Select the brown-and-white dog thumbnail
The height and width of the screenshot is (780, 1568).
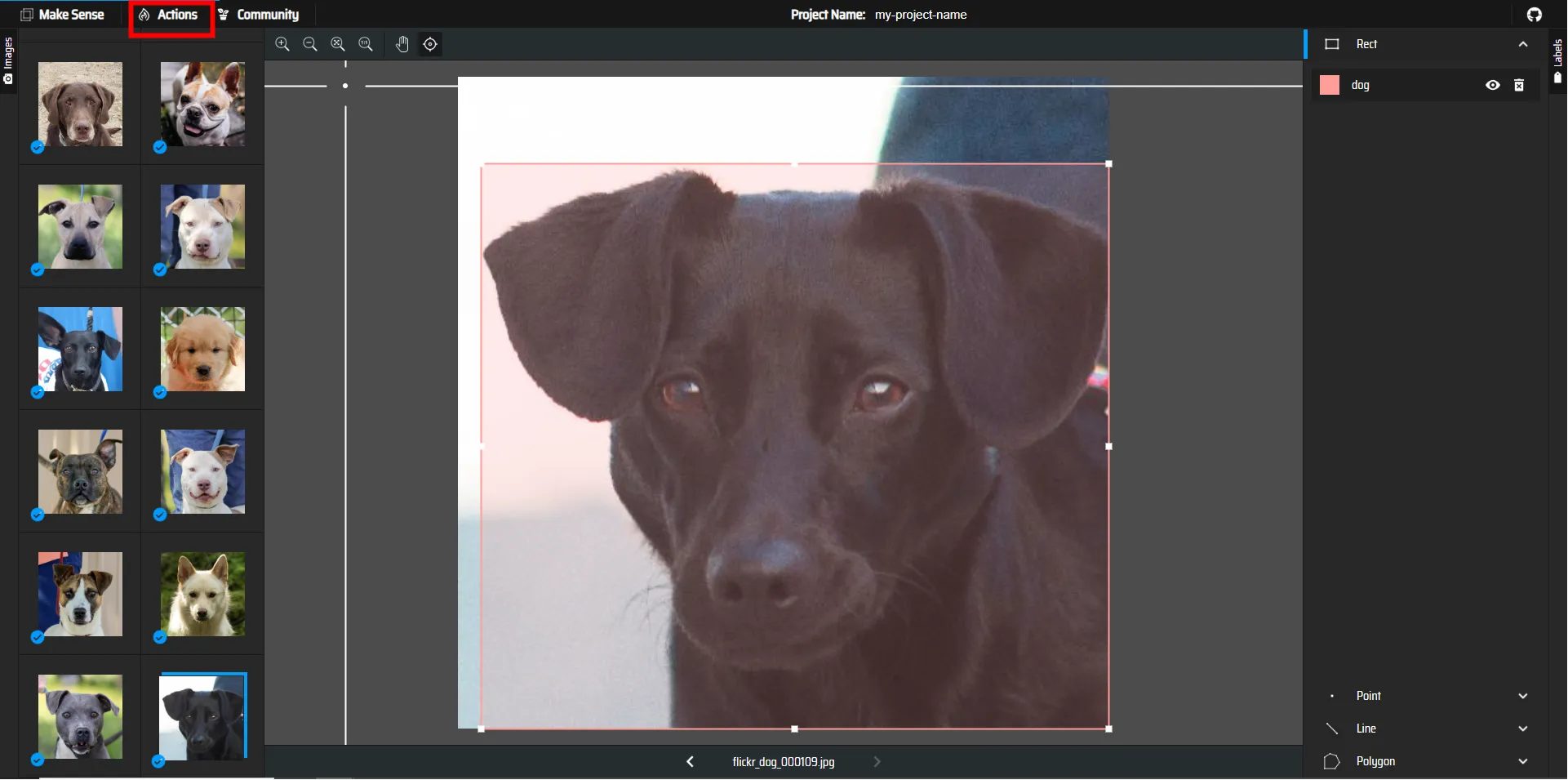coord(80,595)
